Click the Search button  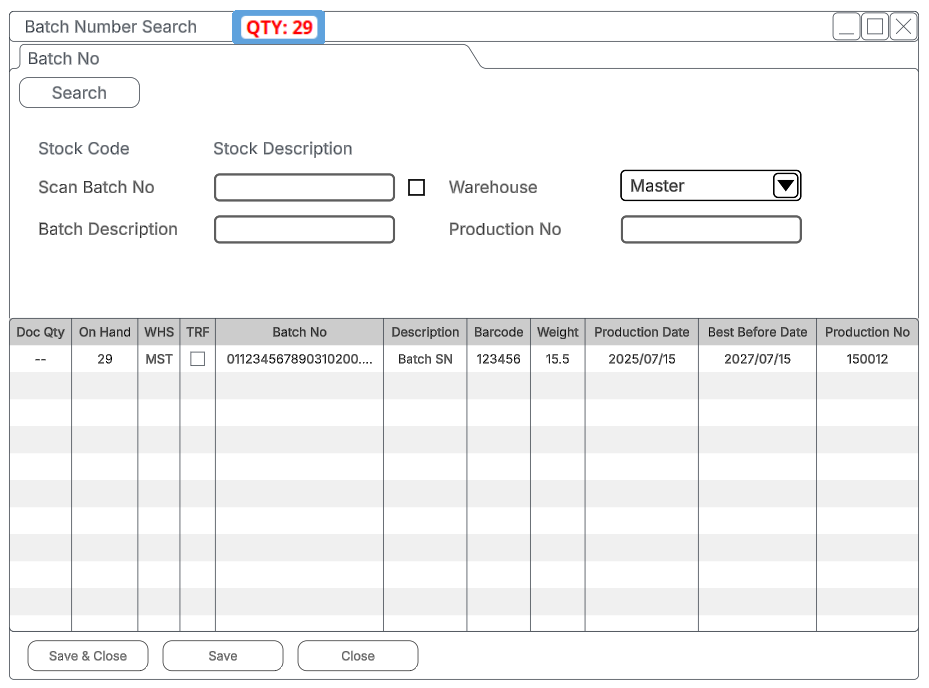click(x=79, y=93)
